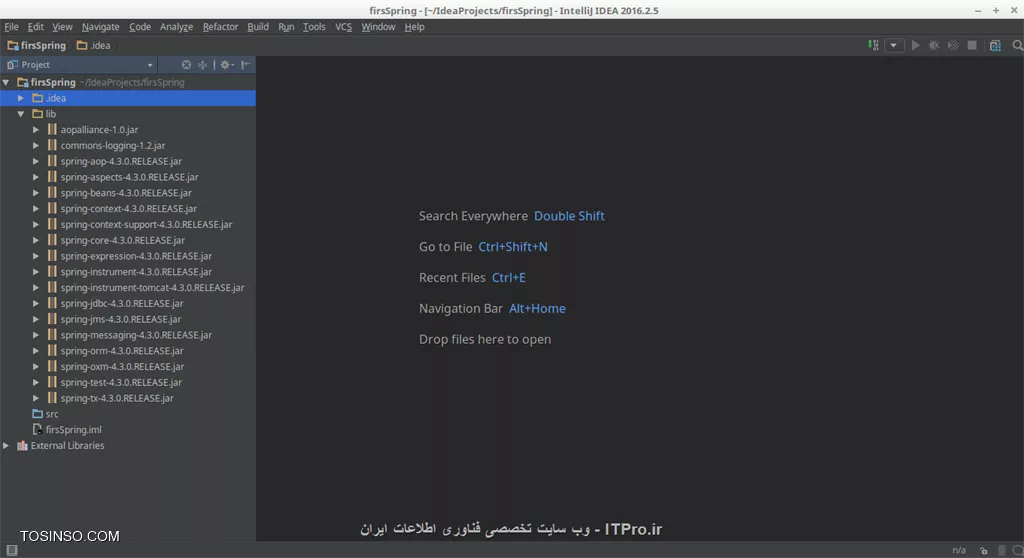Collapse the lib folder node
1024x558 pixels.
(21, 114)
